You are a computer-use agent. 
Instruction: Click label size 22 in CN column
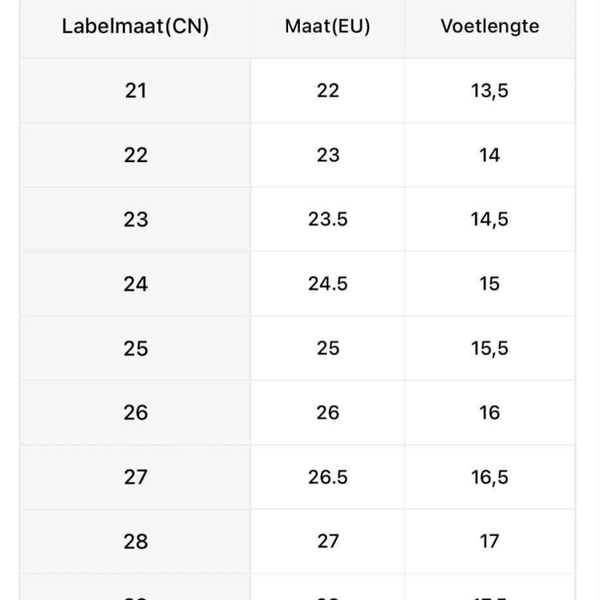click(x=135, y=155)
